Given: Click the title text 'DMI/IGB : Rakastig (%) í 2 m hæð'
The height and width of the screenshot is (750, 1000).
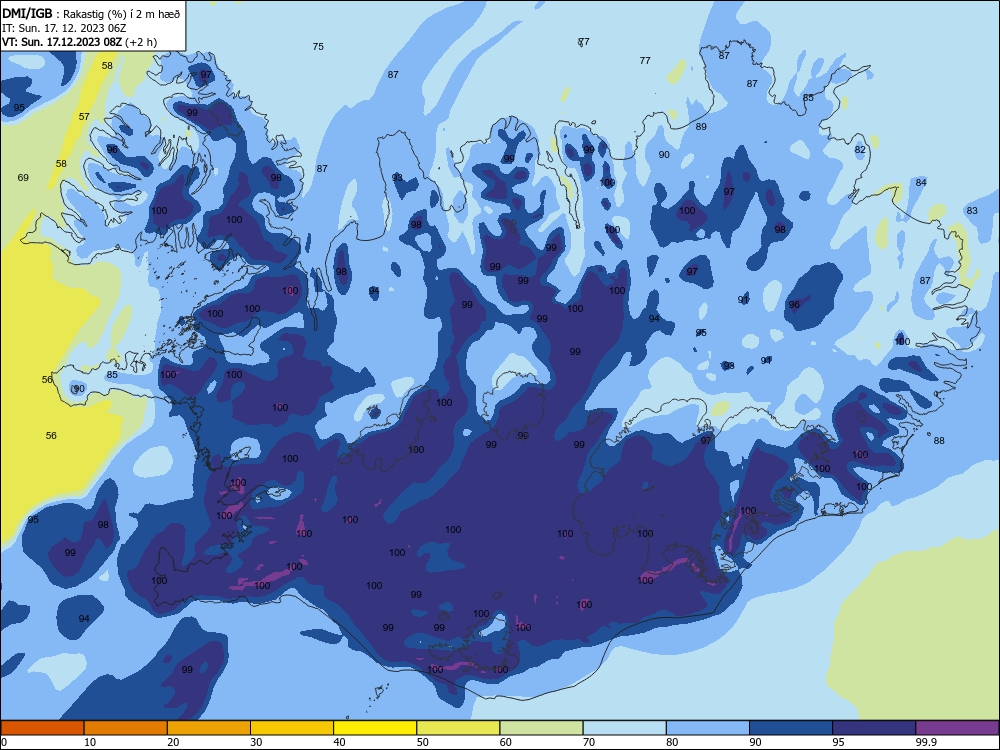Looking at the screenshot, I should point(91,14).
